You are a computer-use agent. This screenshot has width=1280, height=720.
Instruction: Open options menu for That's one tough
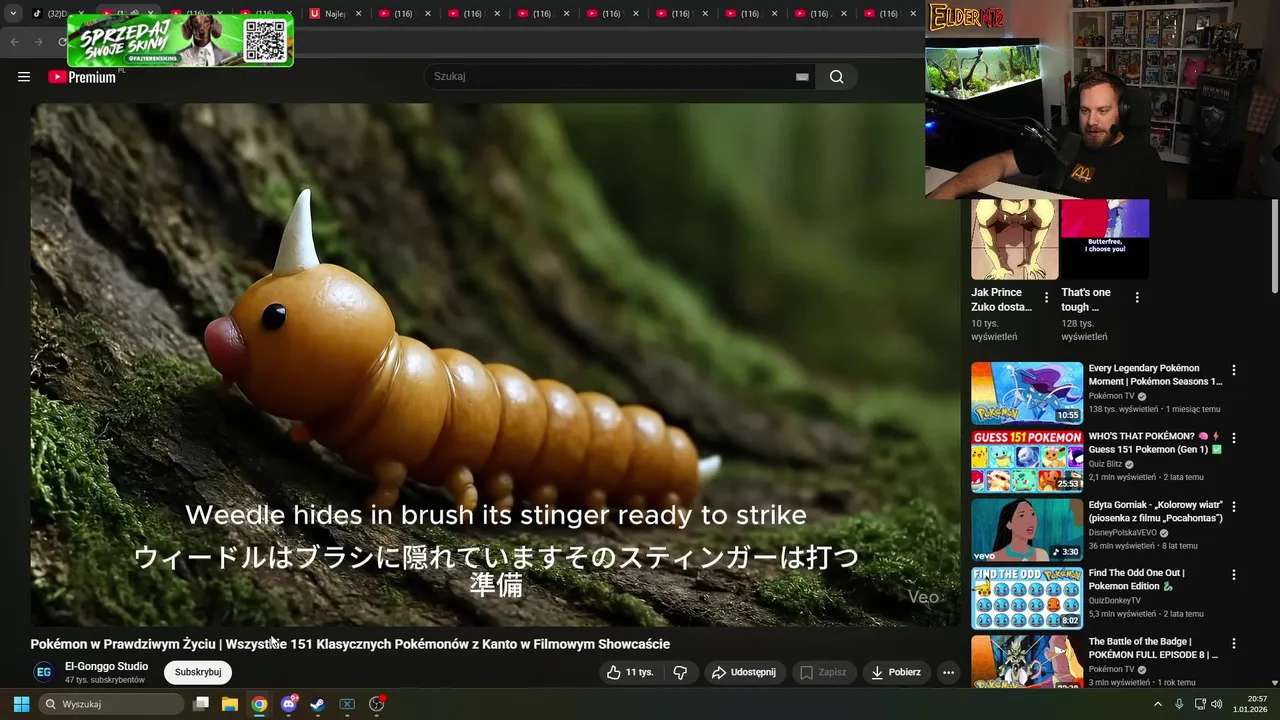tap(1136, 298)
